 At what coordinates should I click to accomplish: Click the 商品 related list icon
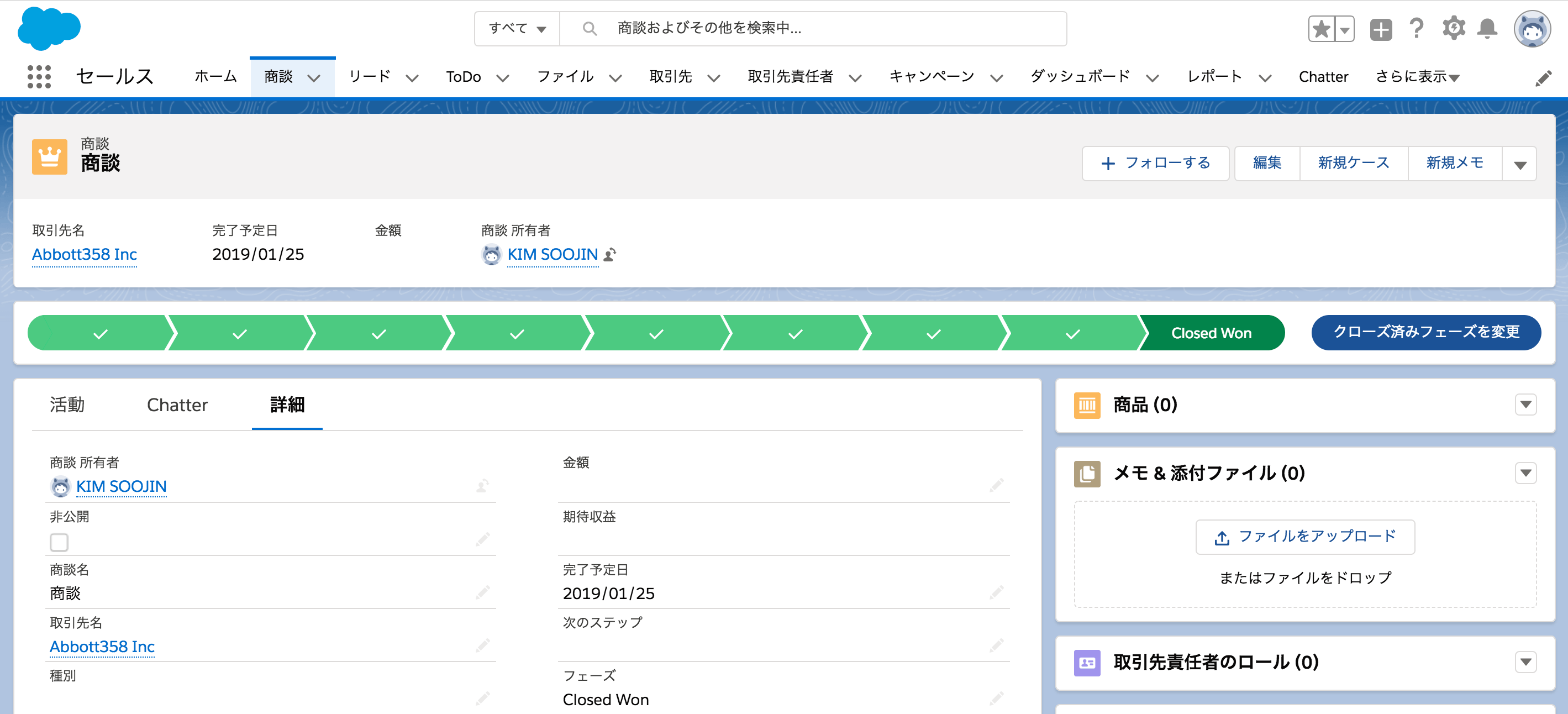pyautogui.click(x=1087, y=406)
